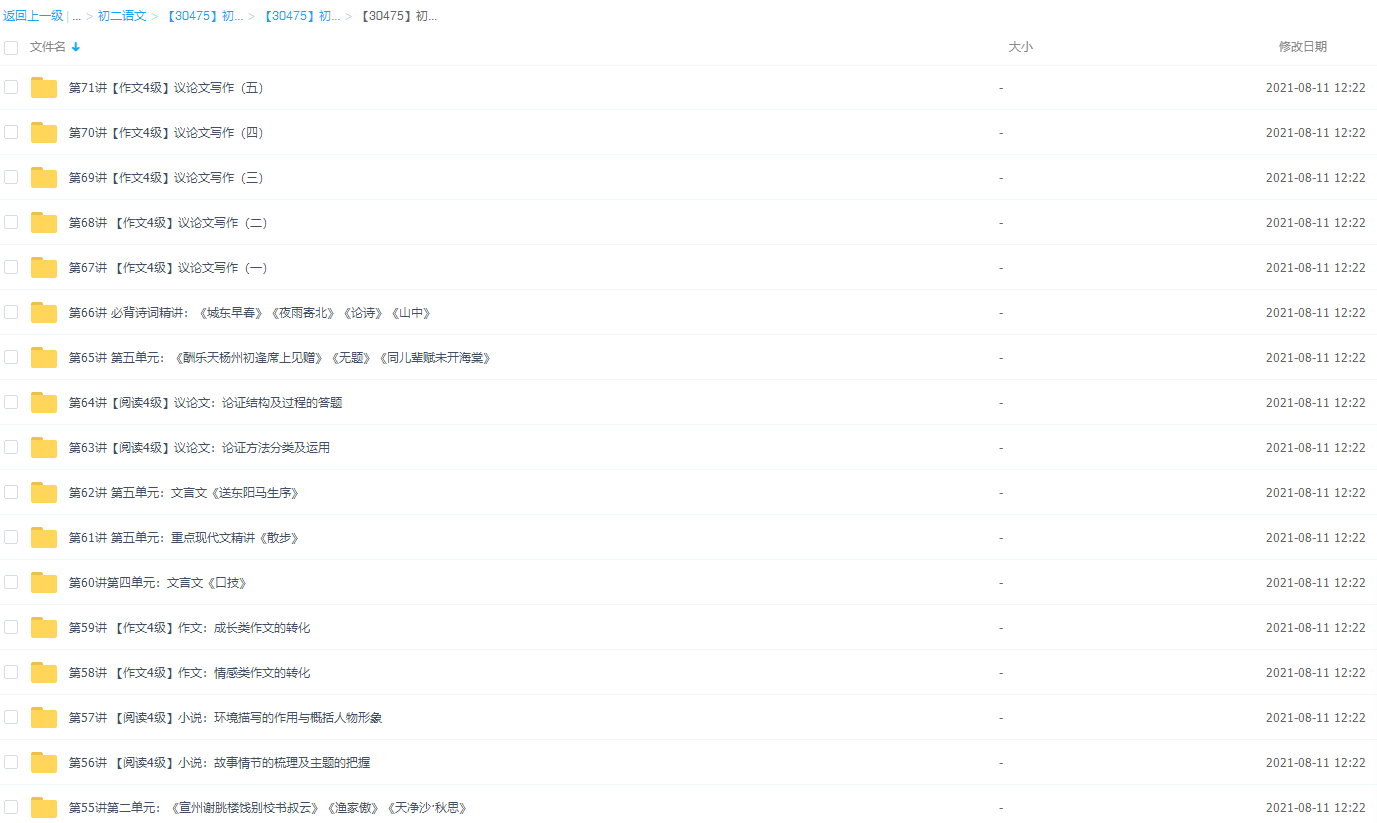The height and width of the screenshot is (823, 1377).
Task: Open the 初二语文 breadcrumb link
Action: click(x=120, y=15)
